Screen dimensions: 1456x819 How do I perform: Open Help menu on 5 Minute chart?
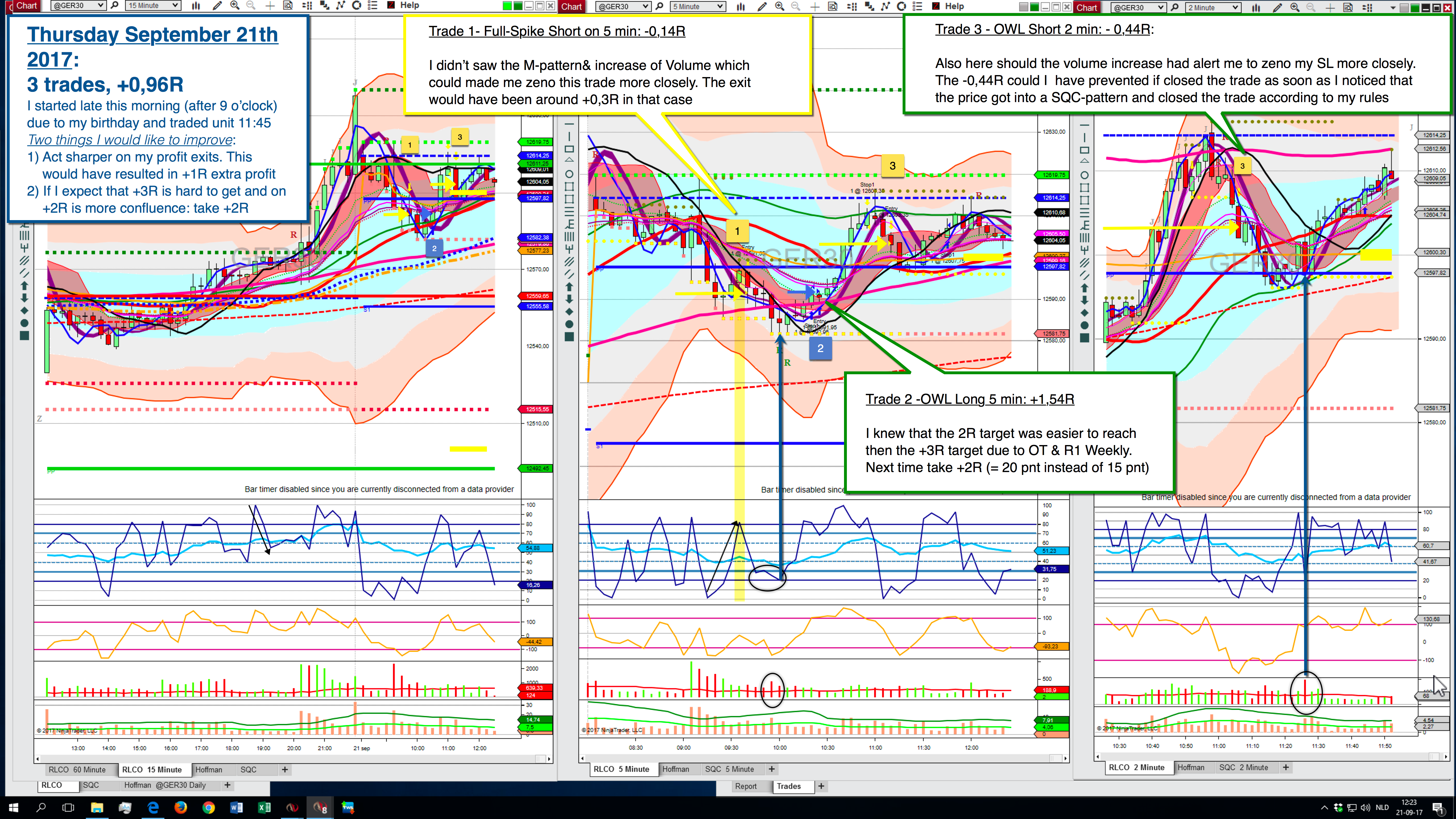[x=955, y=7]
